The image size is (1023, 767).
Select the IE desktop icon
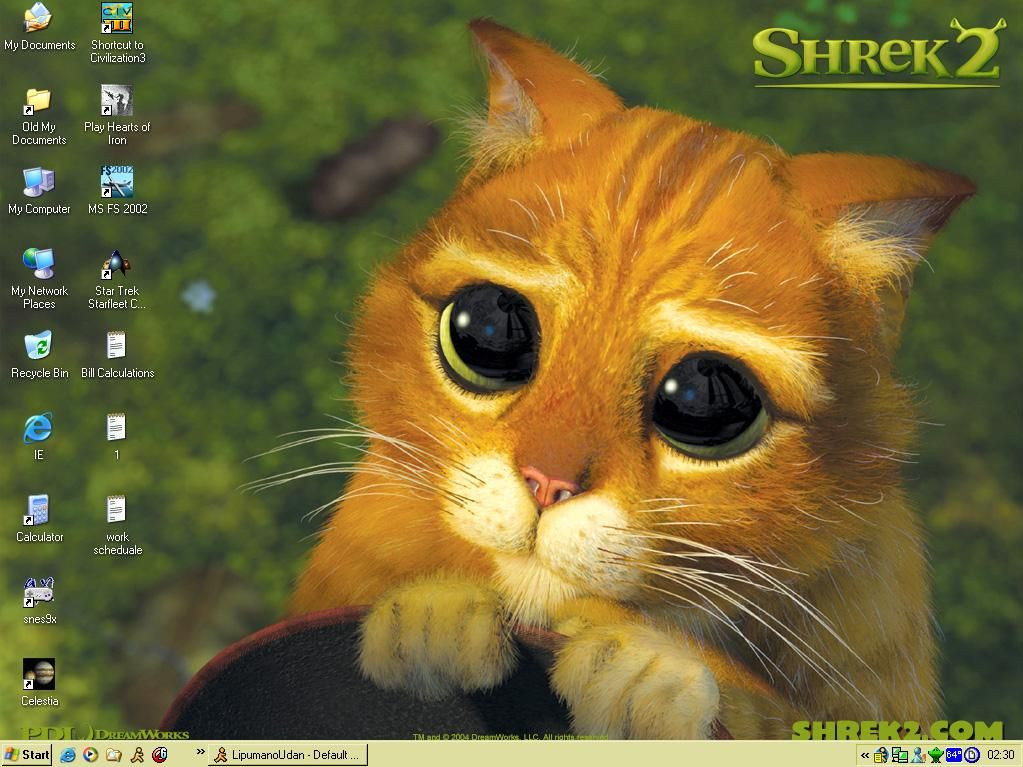[38, 437]
